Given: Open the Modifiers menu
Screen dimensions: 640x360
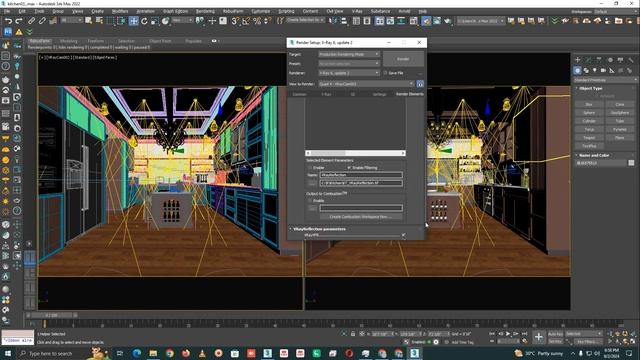Looking at the screenshot, I should click(x=120, y=11).
